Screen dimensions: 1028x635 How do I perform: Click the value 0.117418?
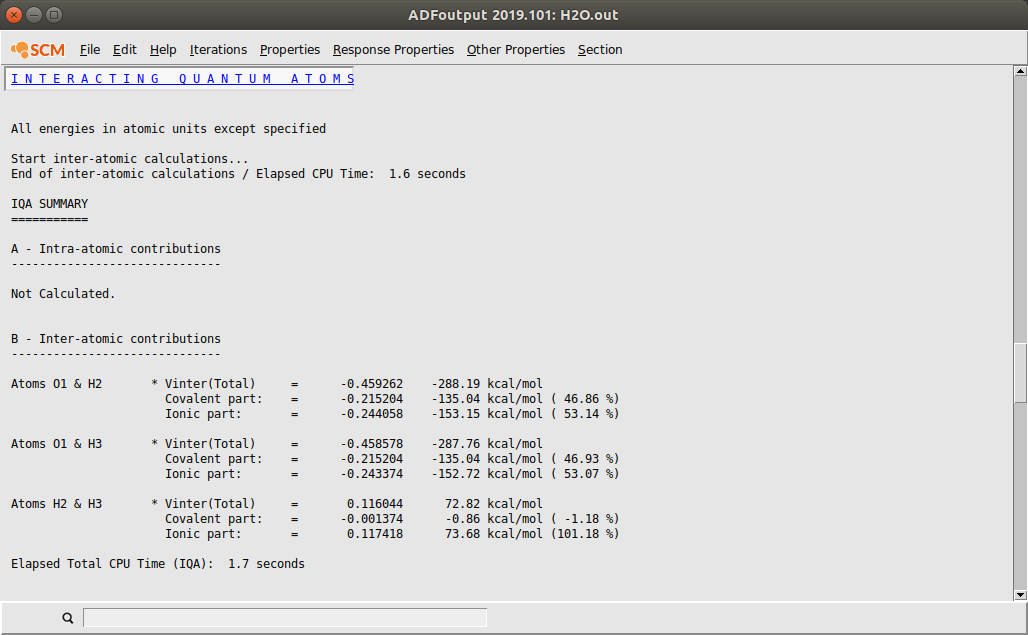click(375, 534)
